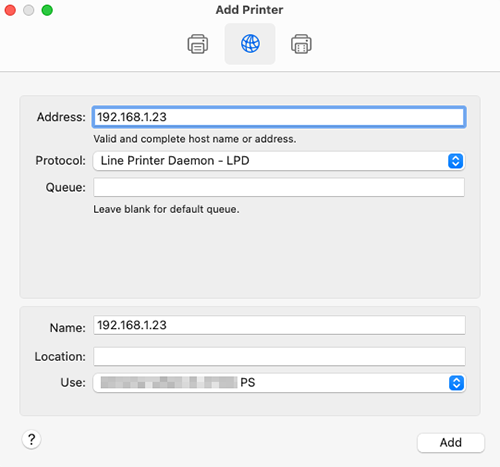Click the Address label text
The width and height of the screenshot is (500, 467).
(61, 117)
